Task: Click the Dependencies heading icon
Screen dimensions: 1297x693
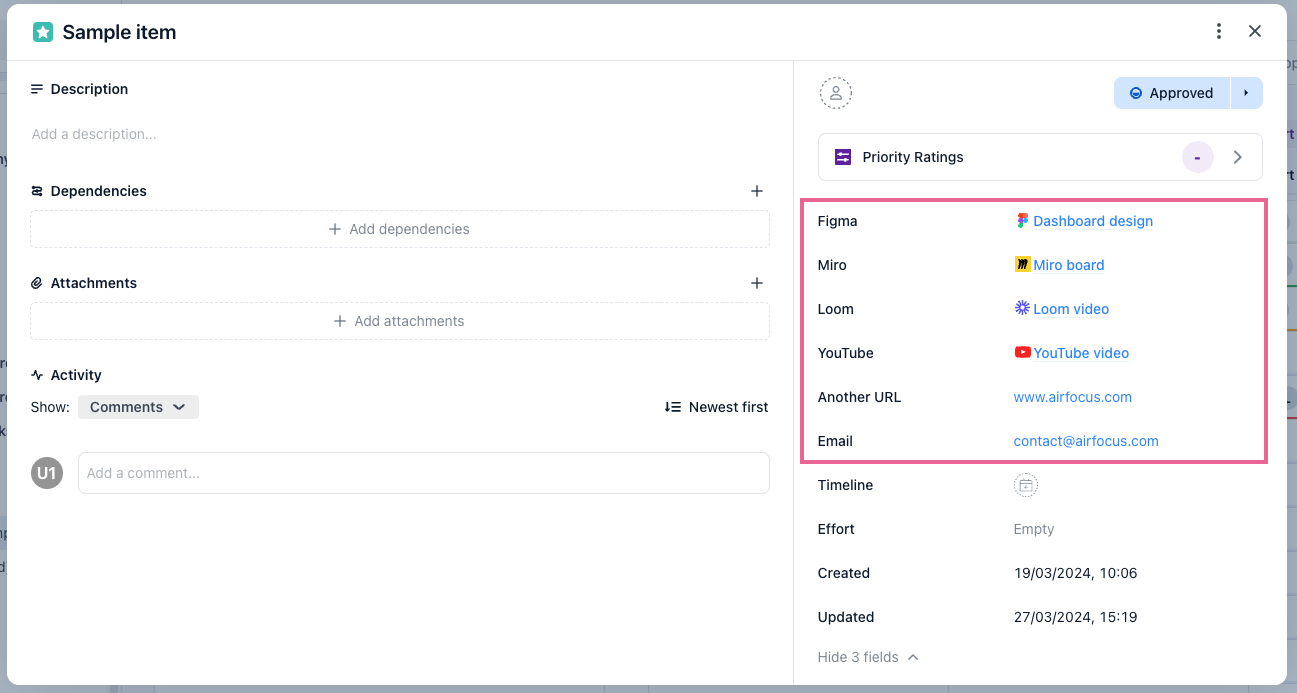Action: (x=37, y=191)
